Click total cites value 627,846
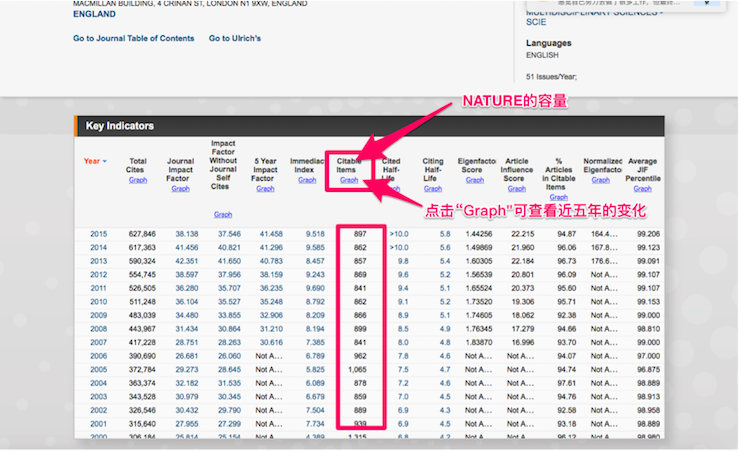This screenshot has height=451, width=740. (x=142, y=234)
